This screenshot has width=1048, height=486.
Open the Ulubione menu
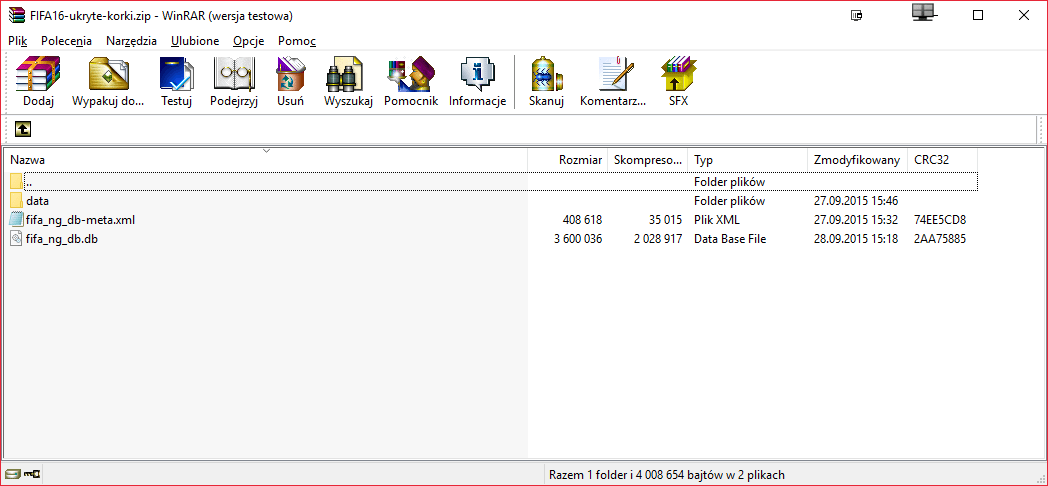[x=195, y=41]
